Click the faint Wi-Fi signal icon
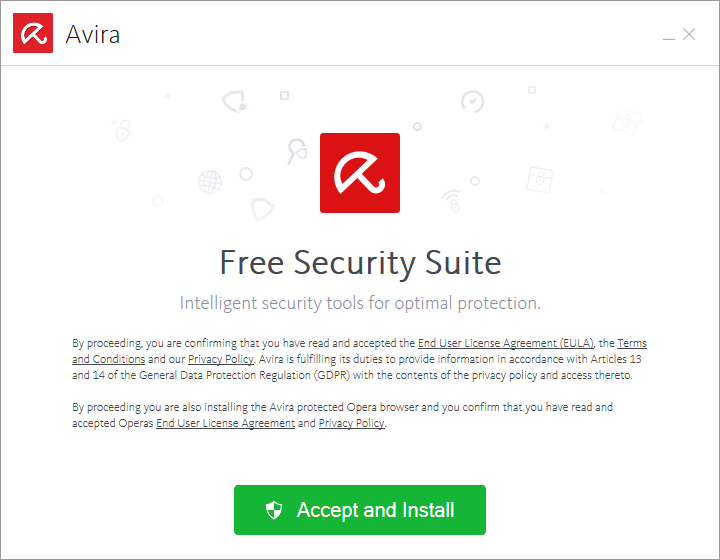This screenshot has width=720, height=560. (452, 200)
